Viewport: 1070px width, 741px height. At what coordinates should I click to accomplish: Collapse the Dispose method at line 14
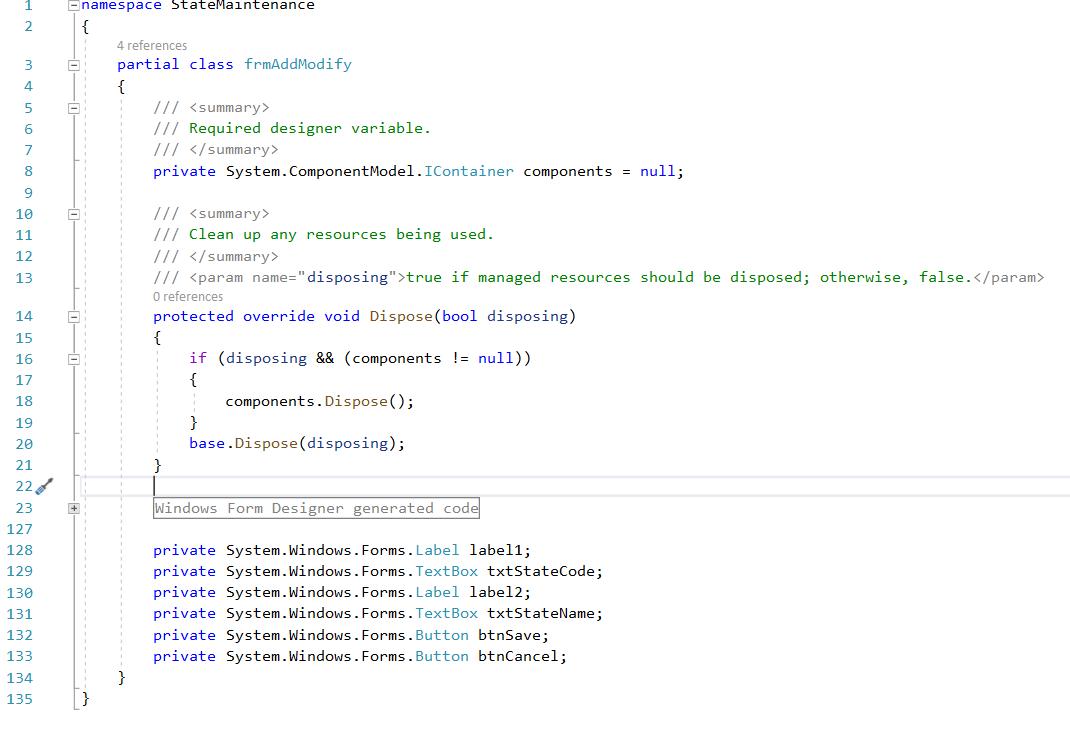click(x=74, y=317)
